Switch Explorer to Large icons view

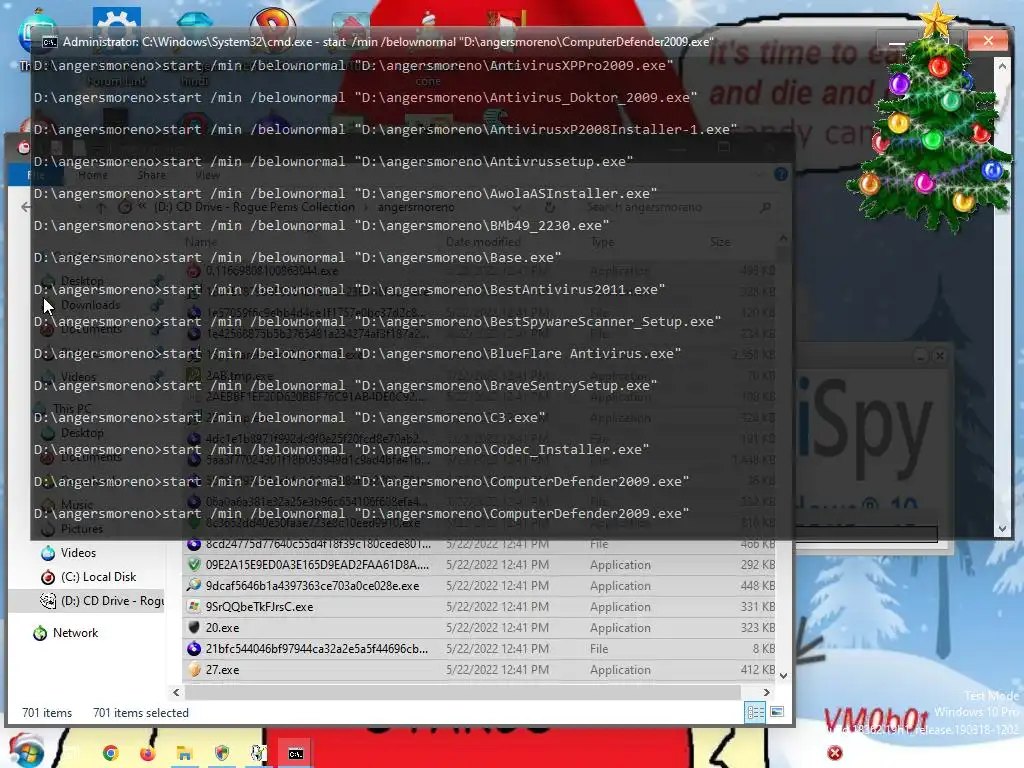point(777,712)
